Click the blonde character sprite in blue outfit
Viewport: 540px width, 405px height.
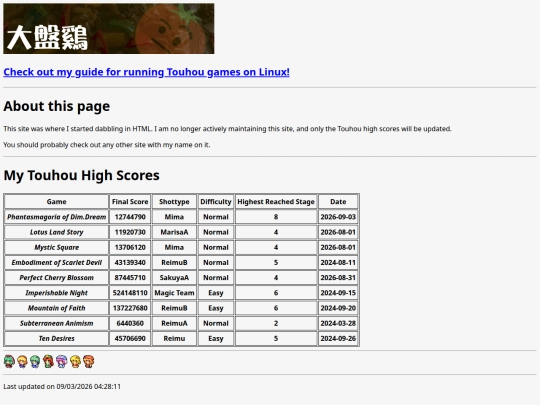click(22, 361)
